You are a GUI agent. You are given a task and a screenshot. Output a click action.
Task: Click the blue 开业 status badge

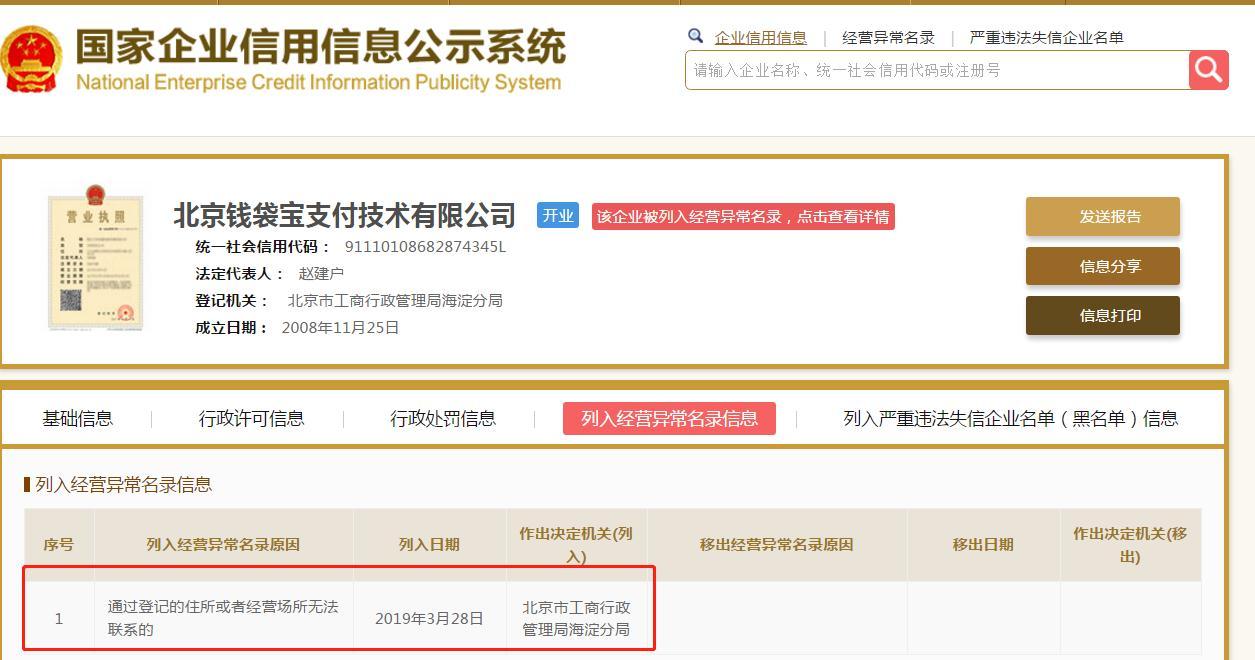tap(557, 216)
